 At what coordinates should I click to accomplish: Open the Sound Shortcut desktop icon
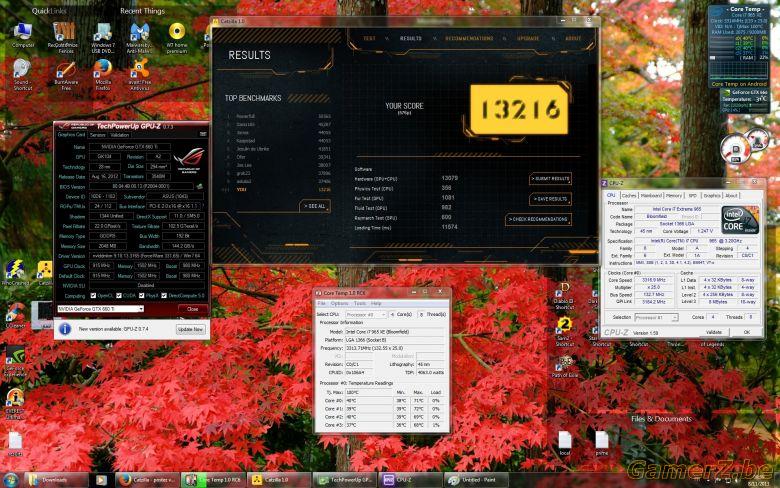(23, 75)
